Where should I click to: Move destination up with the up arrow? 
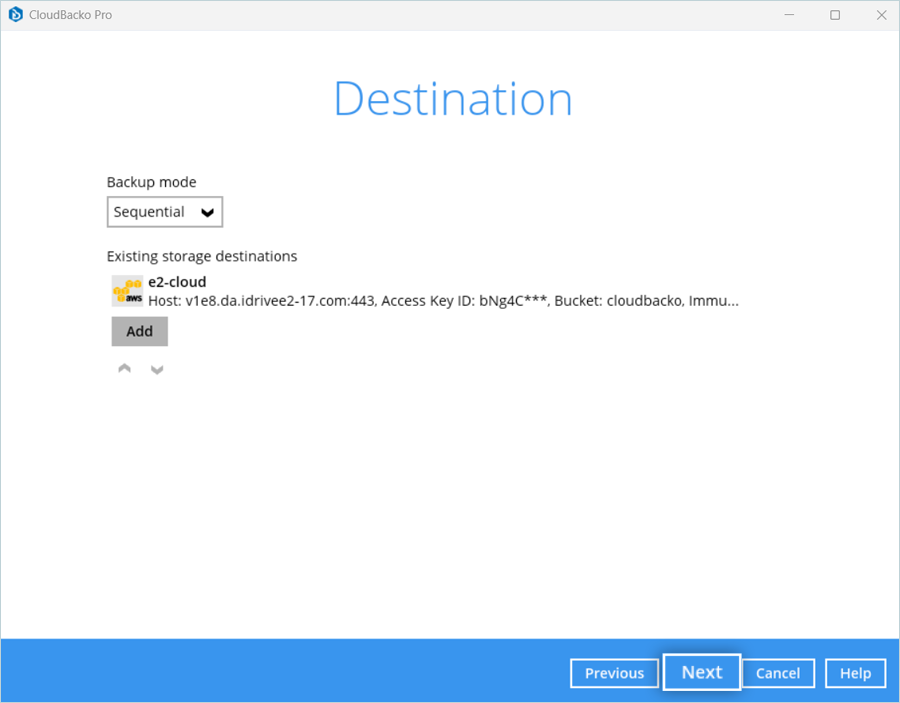pyautogui.click(x=124, y=369)
